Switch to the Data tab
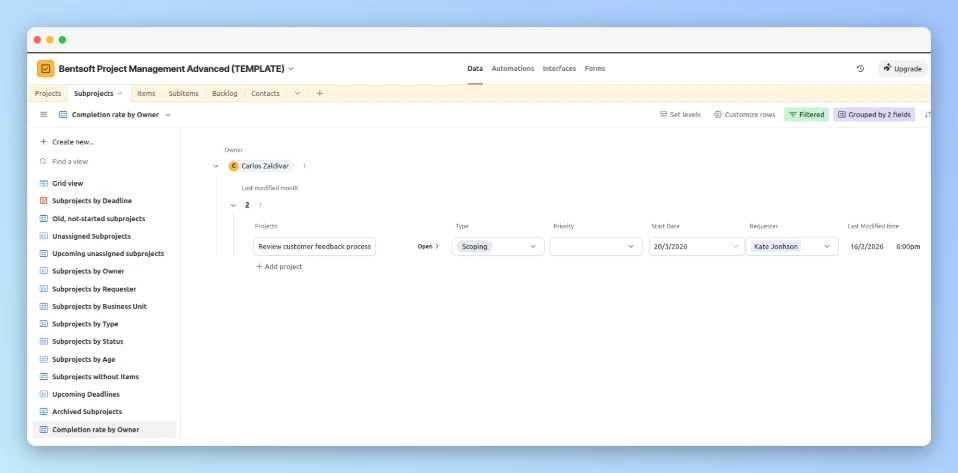The image size is (958, 473). pos(475,68)
